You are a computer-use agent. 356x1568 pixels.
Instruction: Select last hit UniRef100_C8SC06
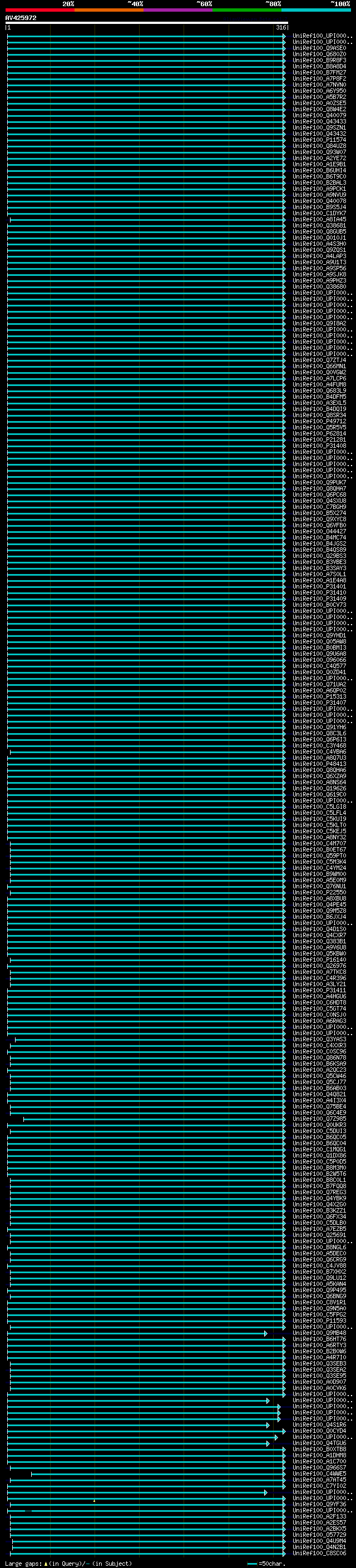[x=319, y=1553]
